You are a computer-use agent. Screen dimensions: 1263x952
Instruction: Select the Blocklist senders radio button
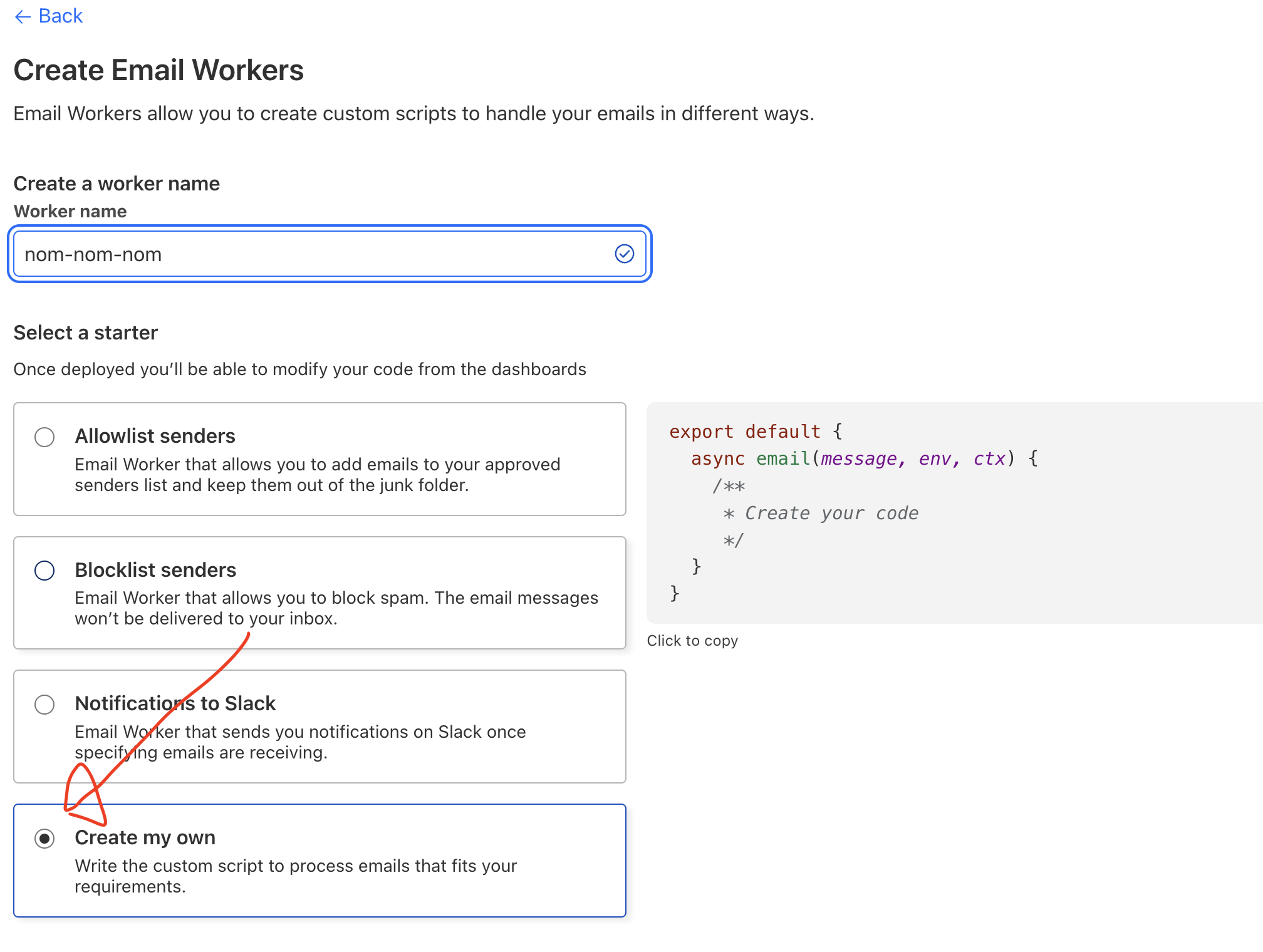(44, 571)
